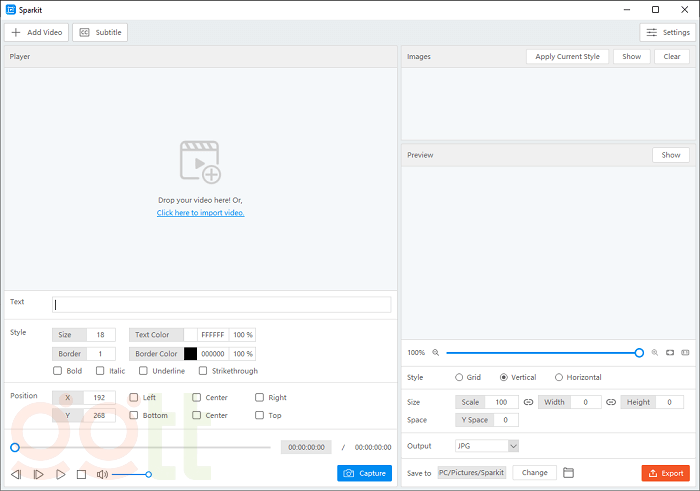Click the next frame playback icon
This screenshot has height=491, width=700.
tap(38, 474)
